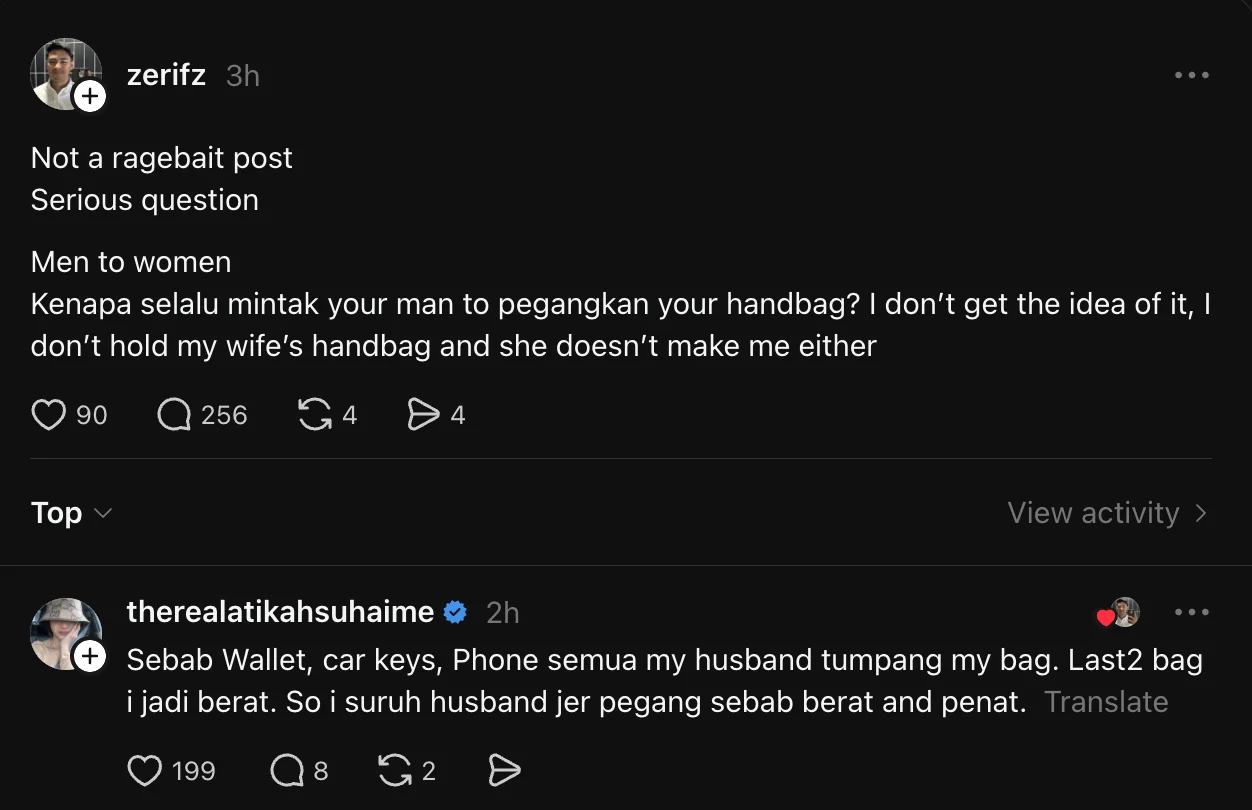Translate therealatikahsuhaime's reply
The image size is (1252, 810).
[1106, 702]
